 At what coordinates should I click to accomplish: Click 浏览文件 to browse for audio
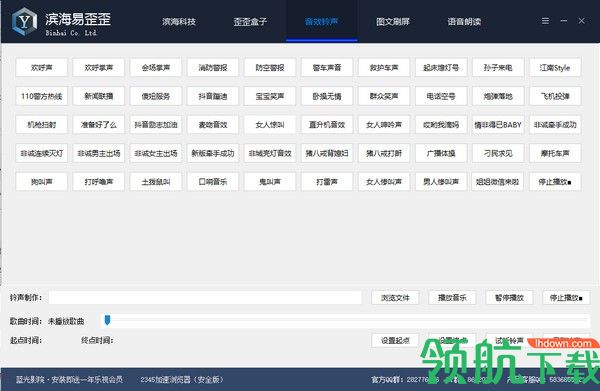coord(395,298)
